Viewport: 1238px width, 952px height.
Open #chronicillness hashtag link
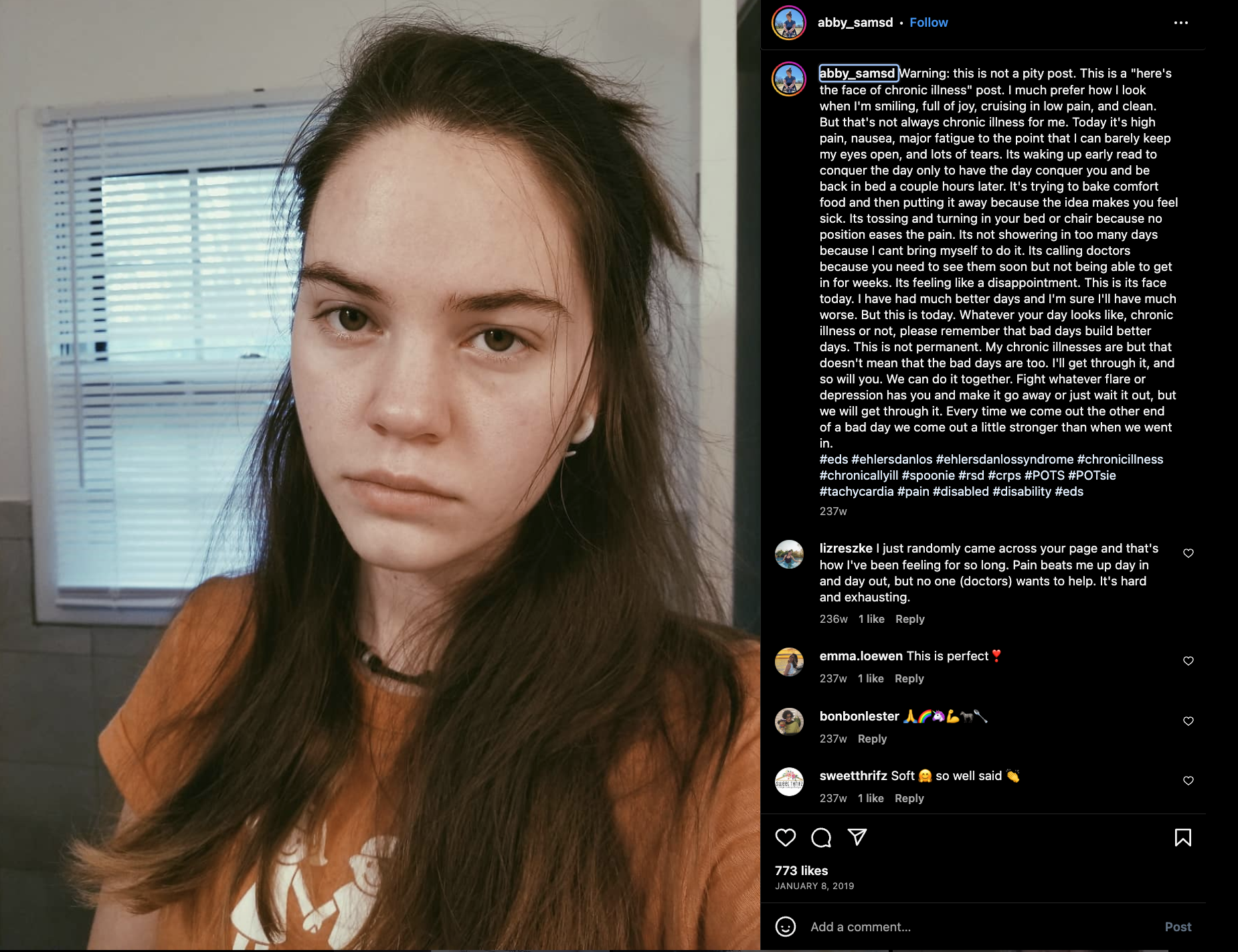coord(1120,460)
